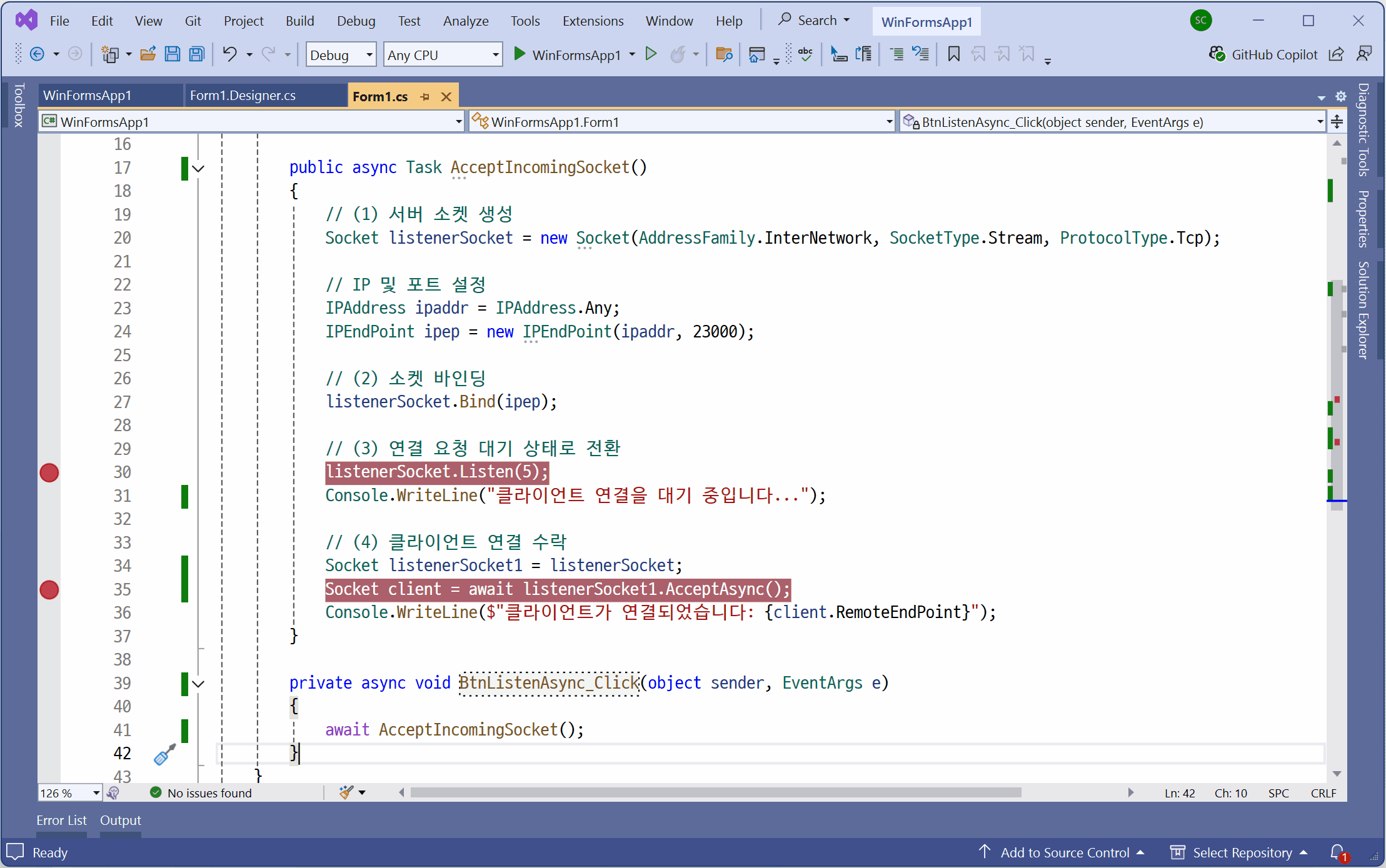Viewport: 1386px width, 868px height.
Task: Click the horizontal scrollbar of the editor
Action: click(x=715, y=792)
